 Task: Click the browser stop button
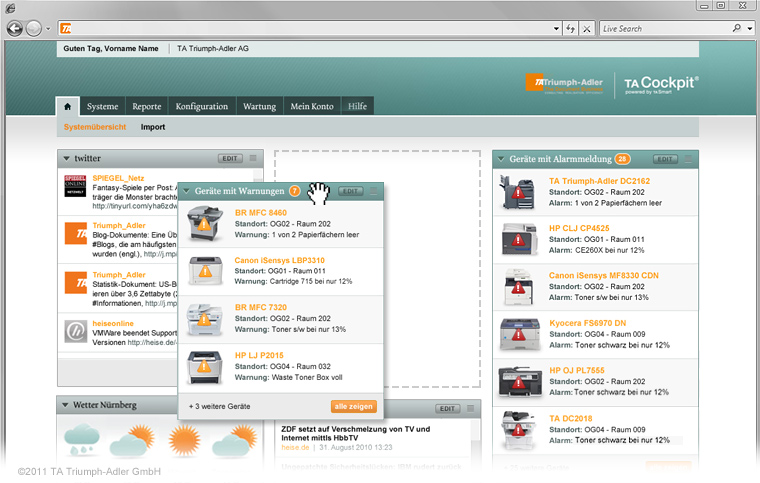click(586, 29)
